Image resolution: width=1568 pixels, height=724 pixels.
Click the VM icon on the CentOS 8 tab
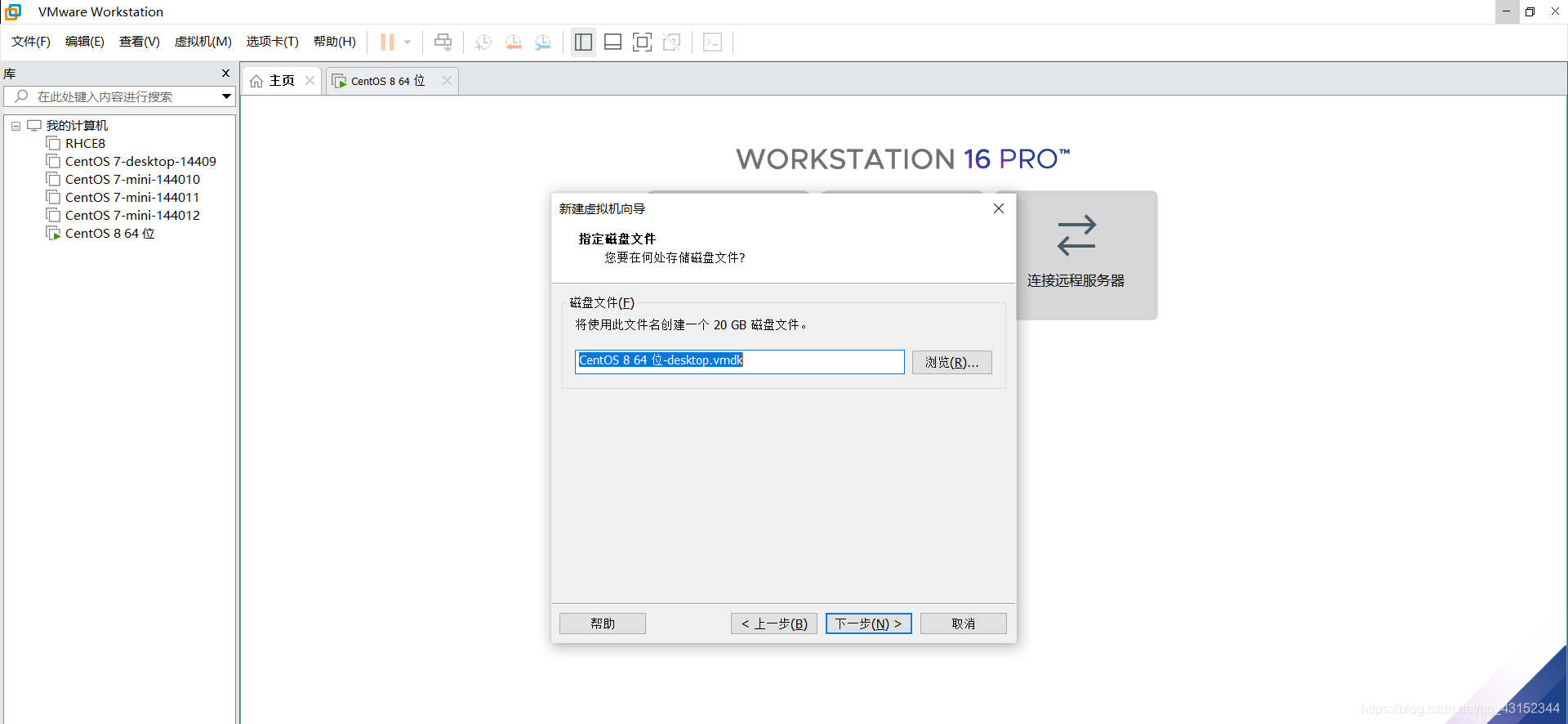[x=339, y=81]
